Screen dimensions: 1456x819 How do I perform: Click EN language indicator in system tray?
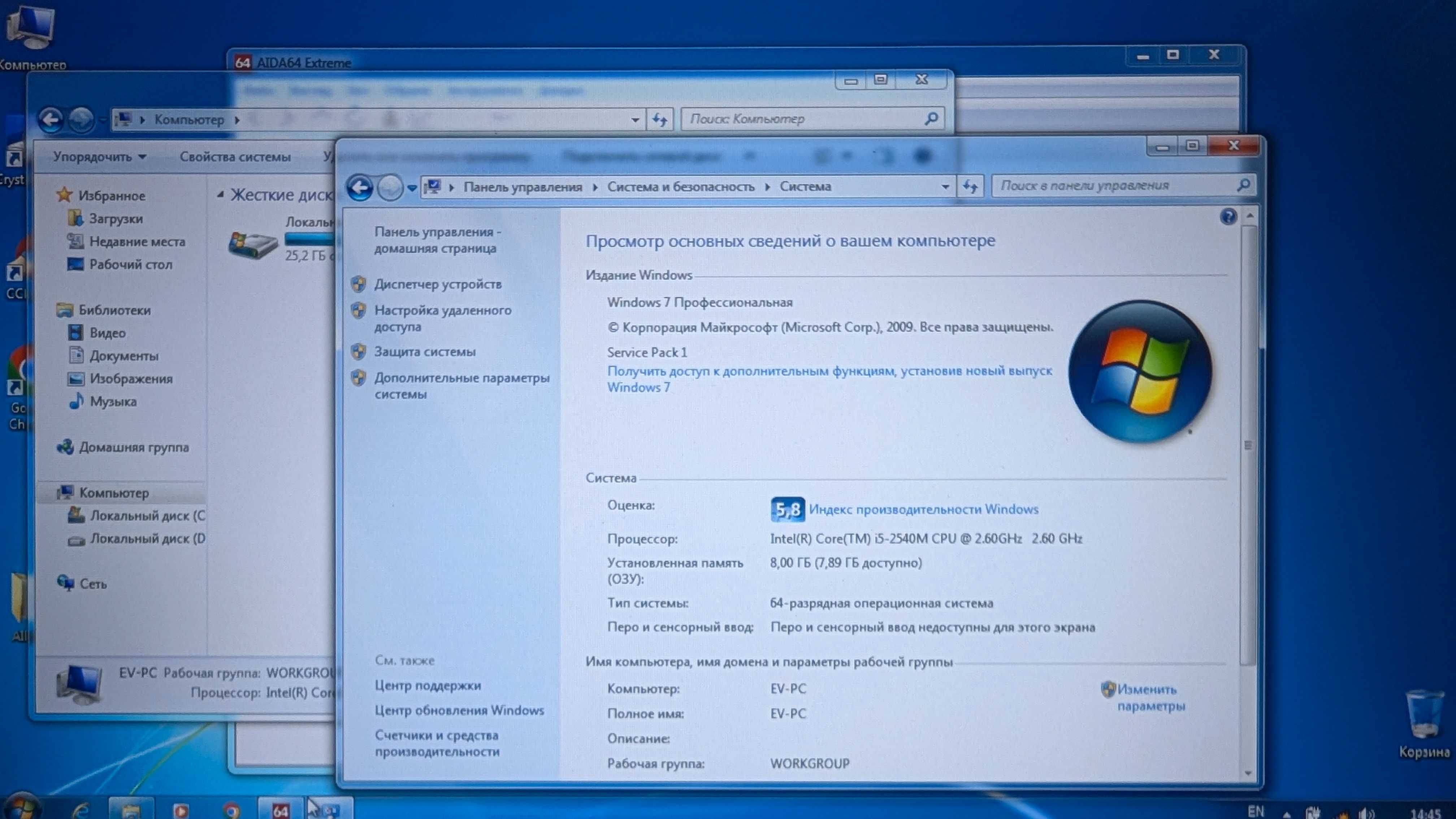coord(1255,811)
